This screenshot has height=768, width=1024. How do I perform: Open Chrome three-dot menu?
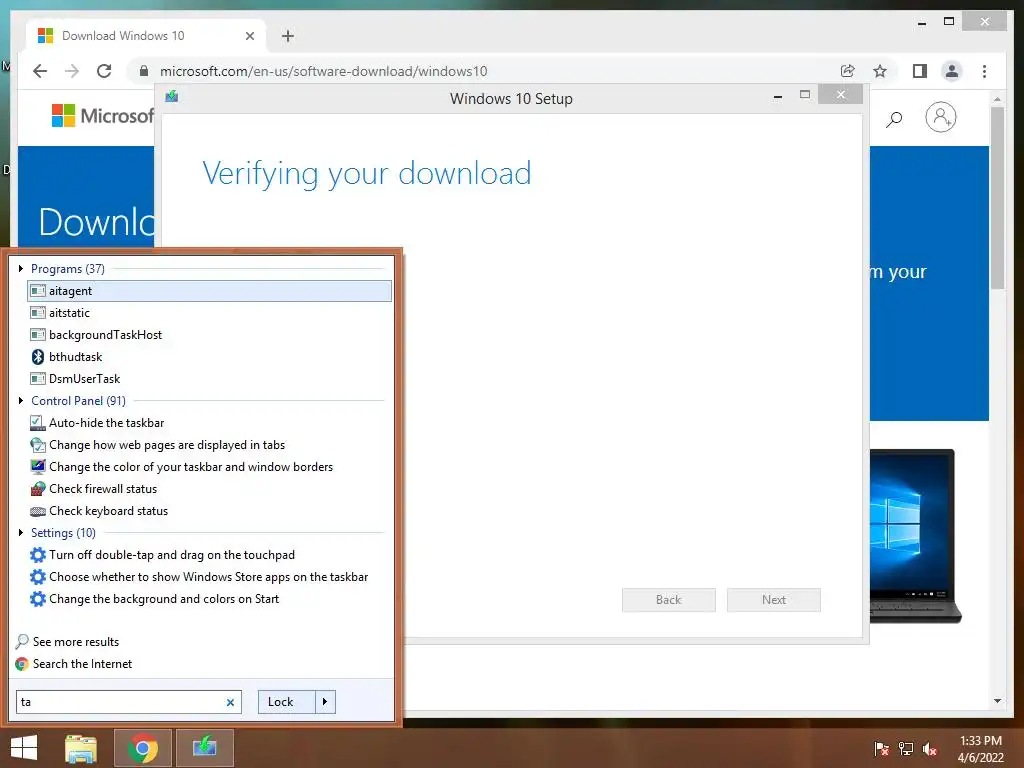coord(984,71)
